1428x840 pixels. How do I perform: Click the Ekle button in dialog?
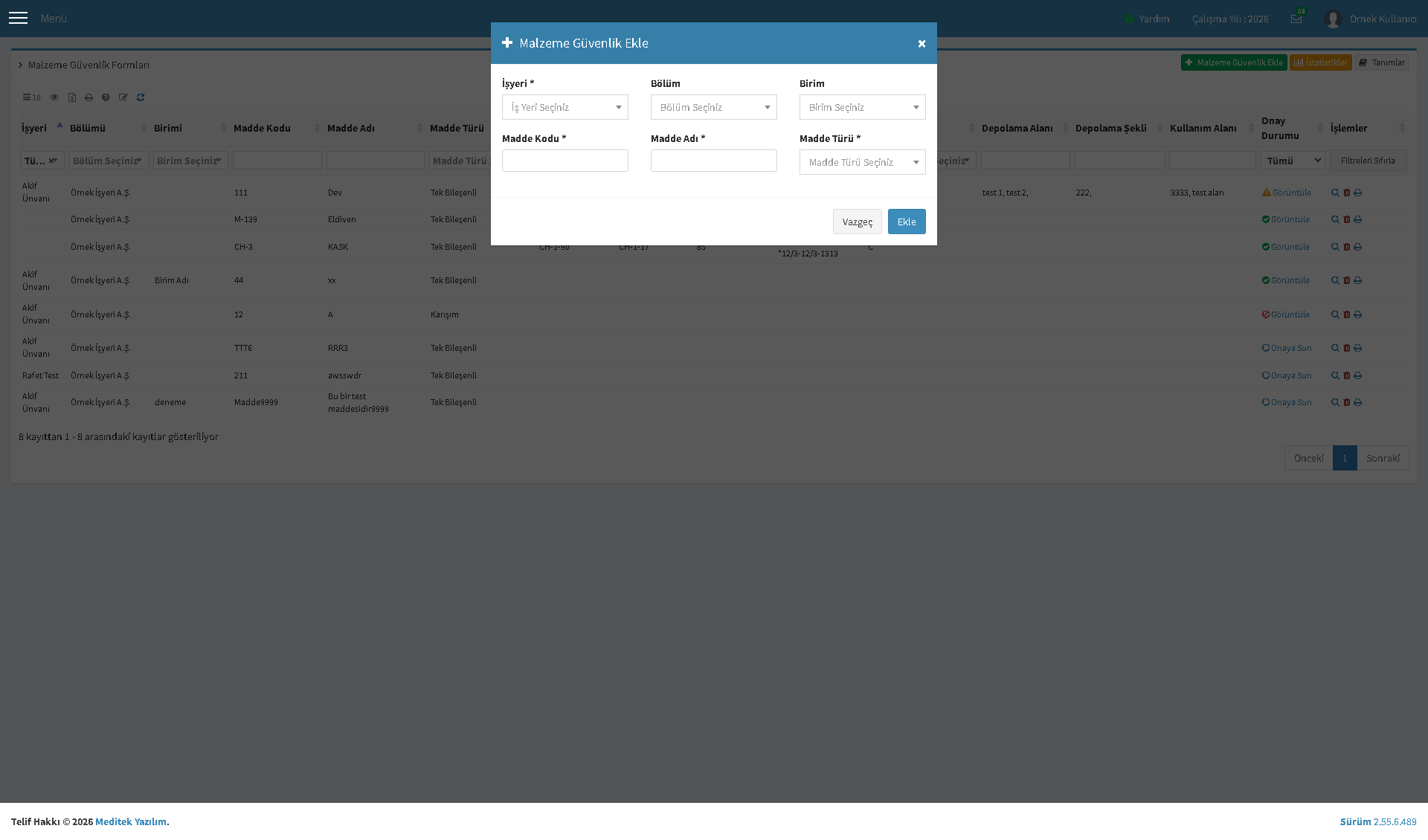point(907,222)
